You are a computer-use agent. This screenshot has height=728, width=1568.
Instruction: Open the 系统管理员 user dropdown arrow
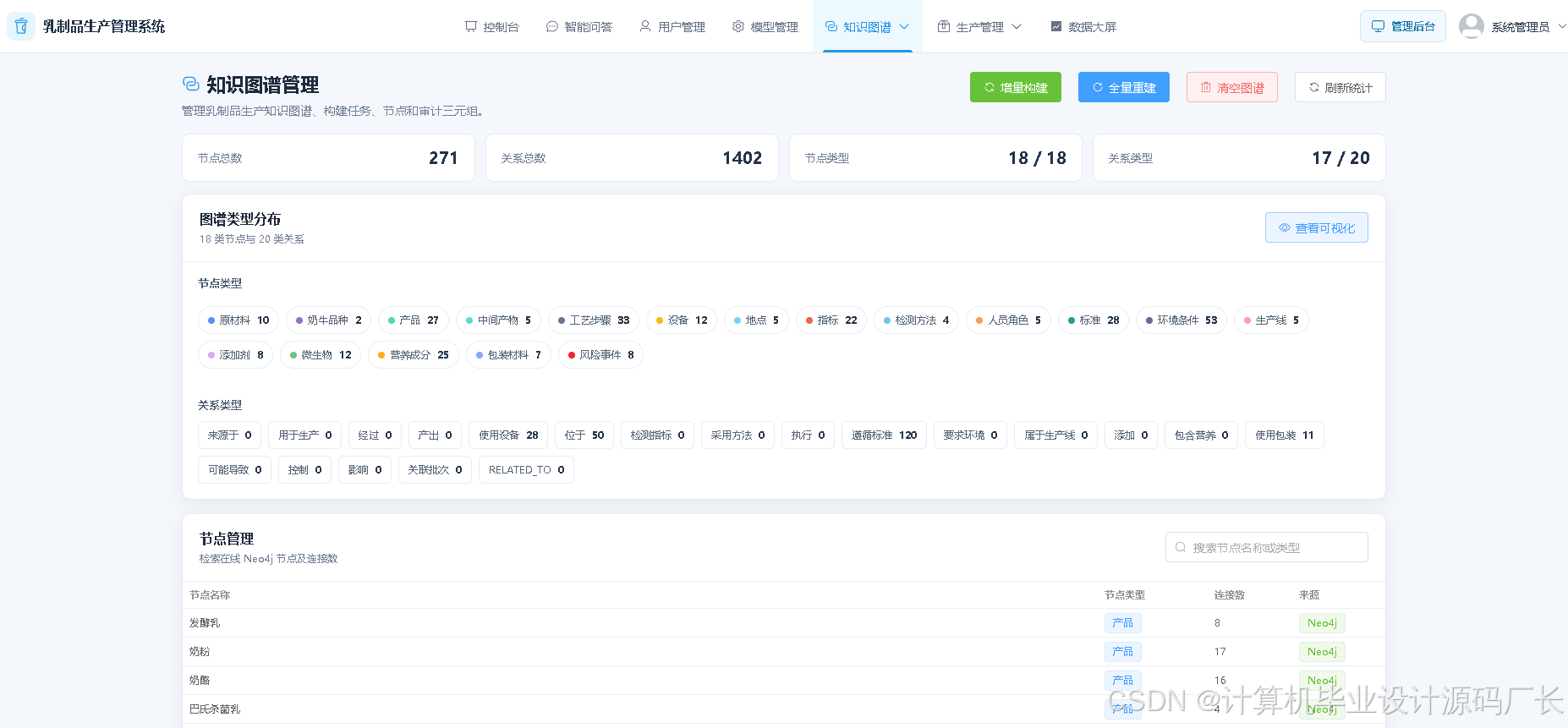tap(1562, 26)
